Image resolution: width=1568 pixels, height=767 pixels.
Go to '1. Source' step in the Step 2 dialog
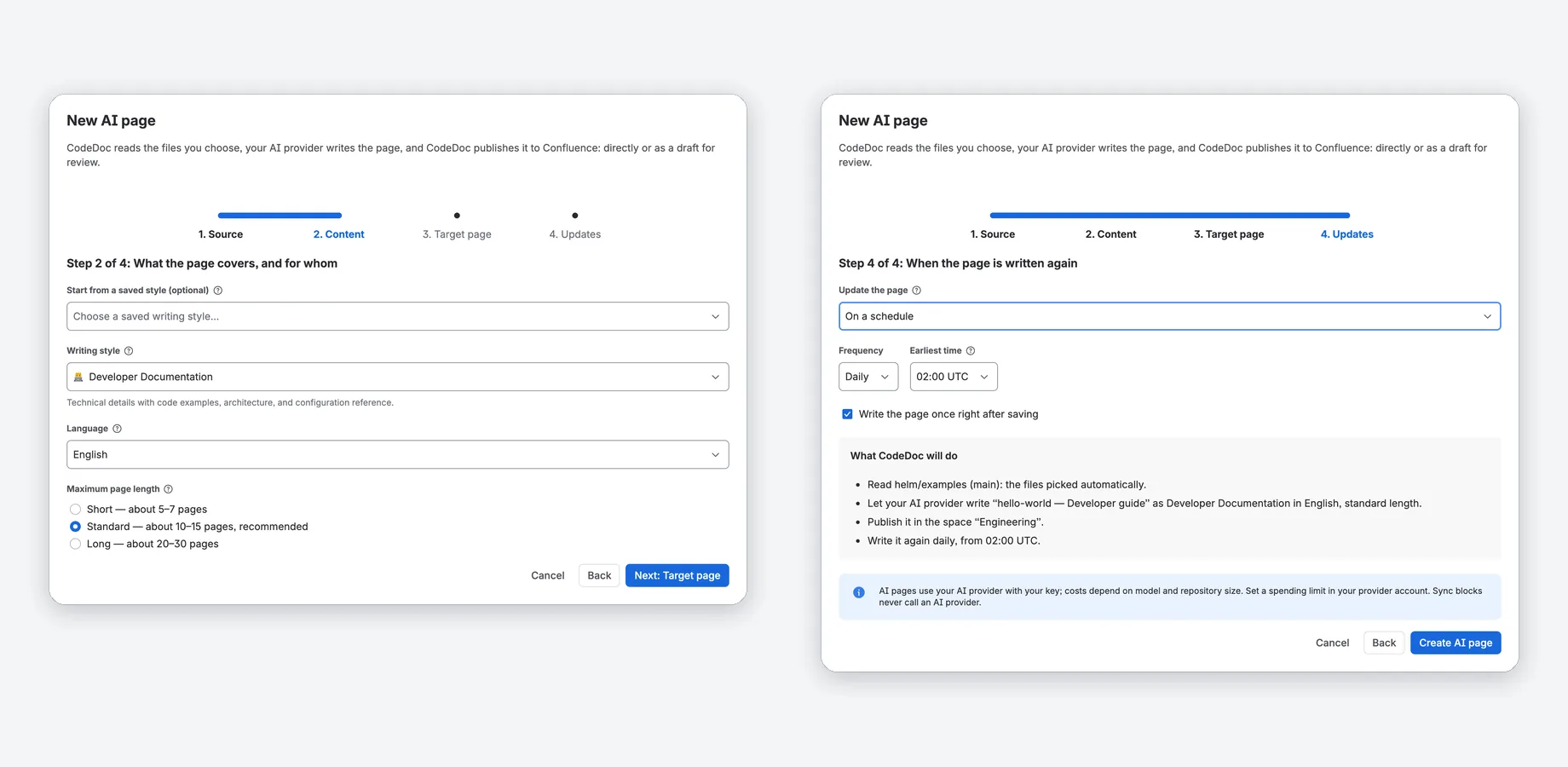point(221,234)
